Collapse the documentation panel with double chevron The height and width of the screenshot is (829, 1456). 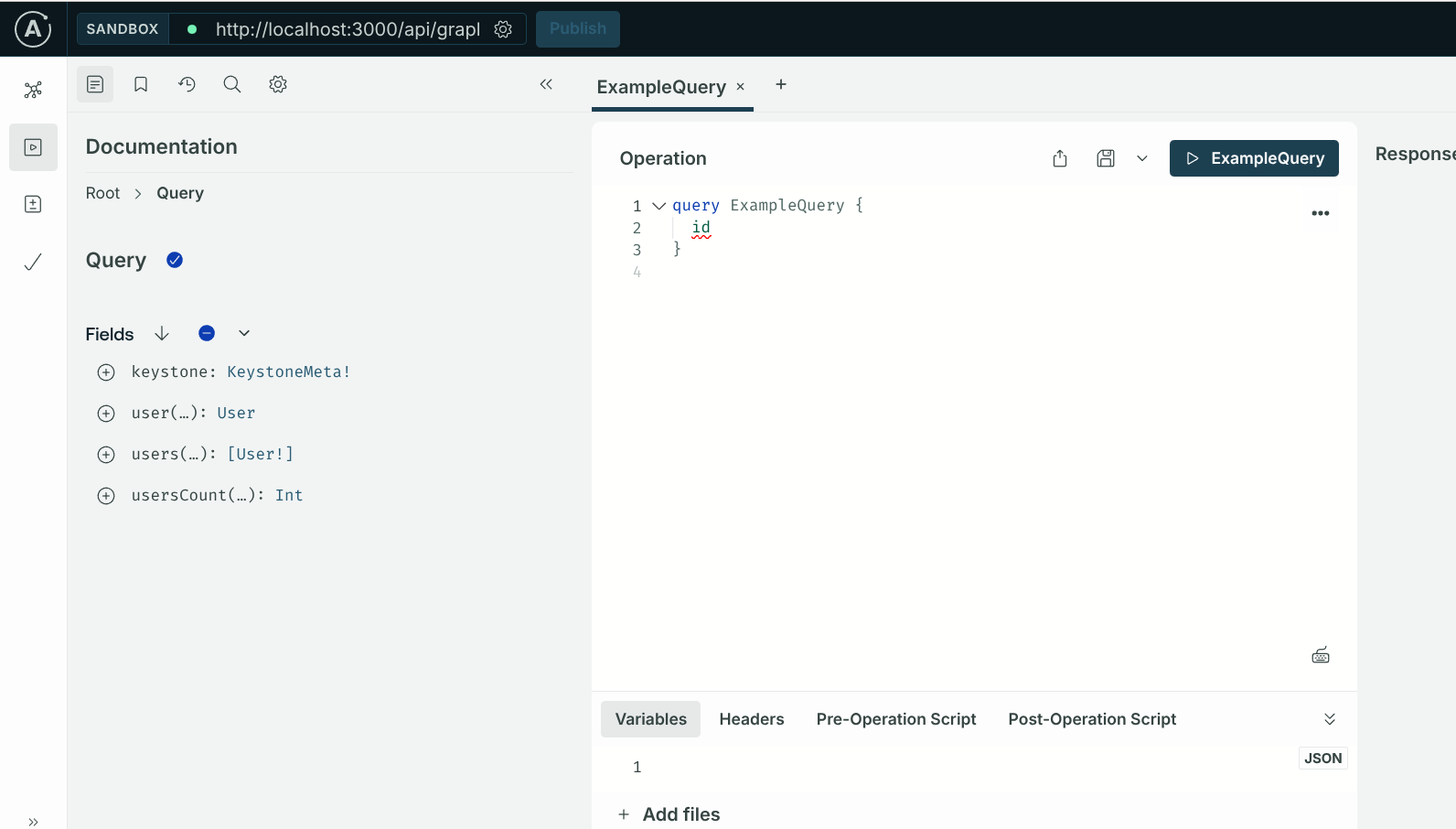click(x=546, y=84)
